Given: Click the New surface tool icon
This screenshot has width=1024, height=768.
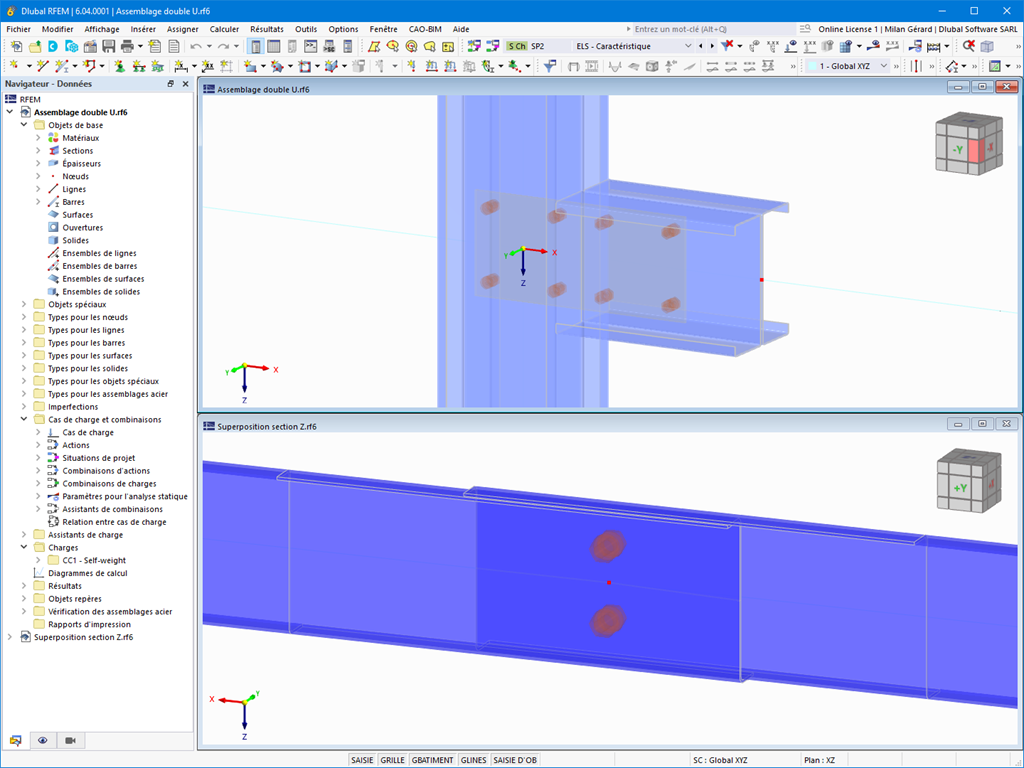Looking at the screenshot, I should point(250,66).
